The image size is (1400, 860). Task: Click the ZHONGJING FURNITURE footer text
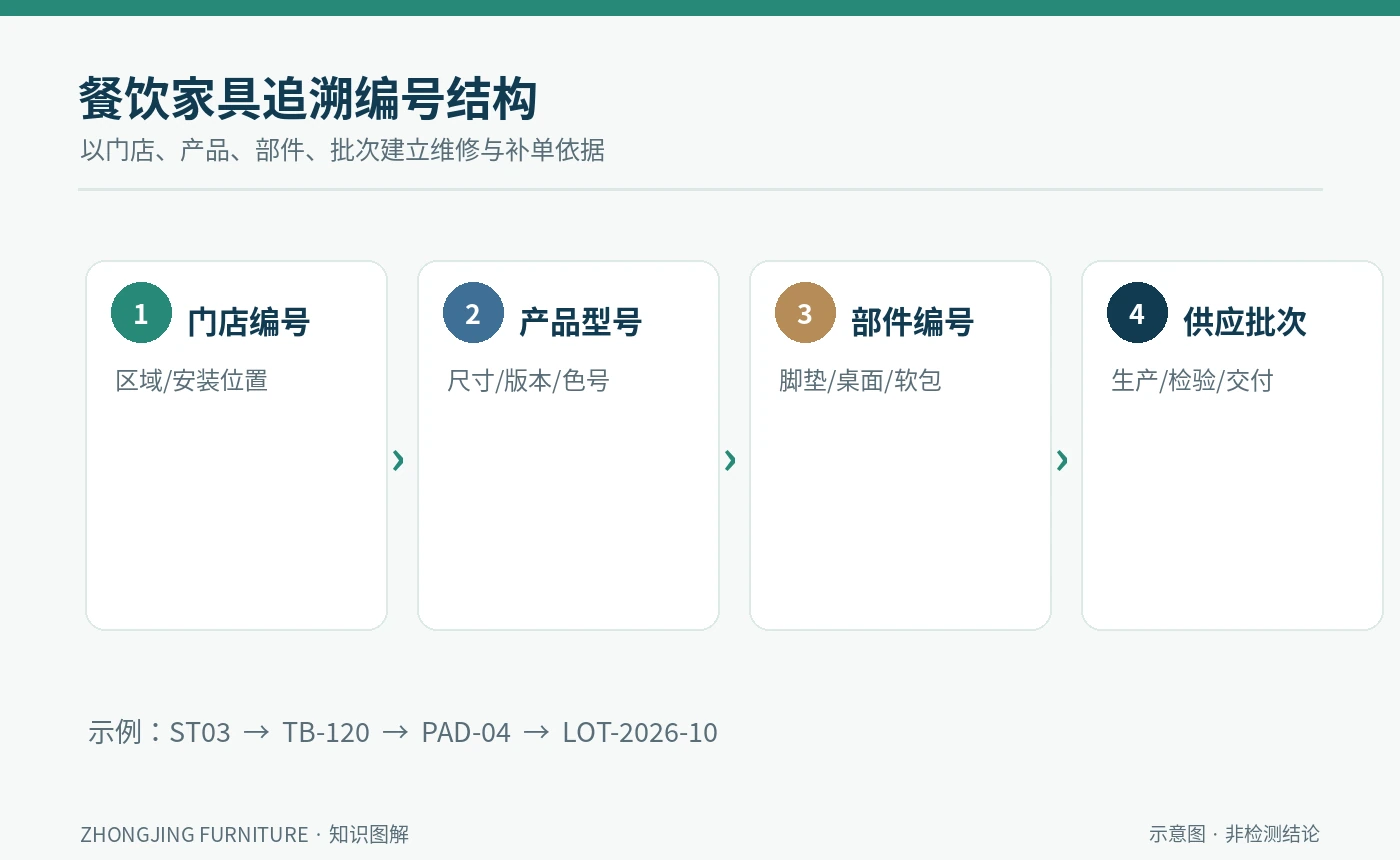click(194, 834)
